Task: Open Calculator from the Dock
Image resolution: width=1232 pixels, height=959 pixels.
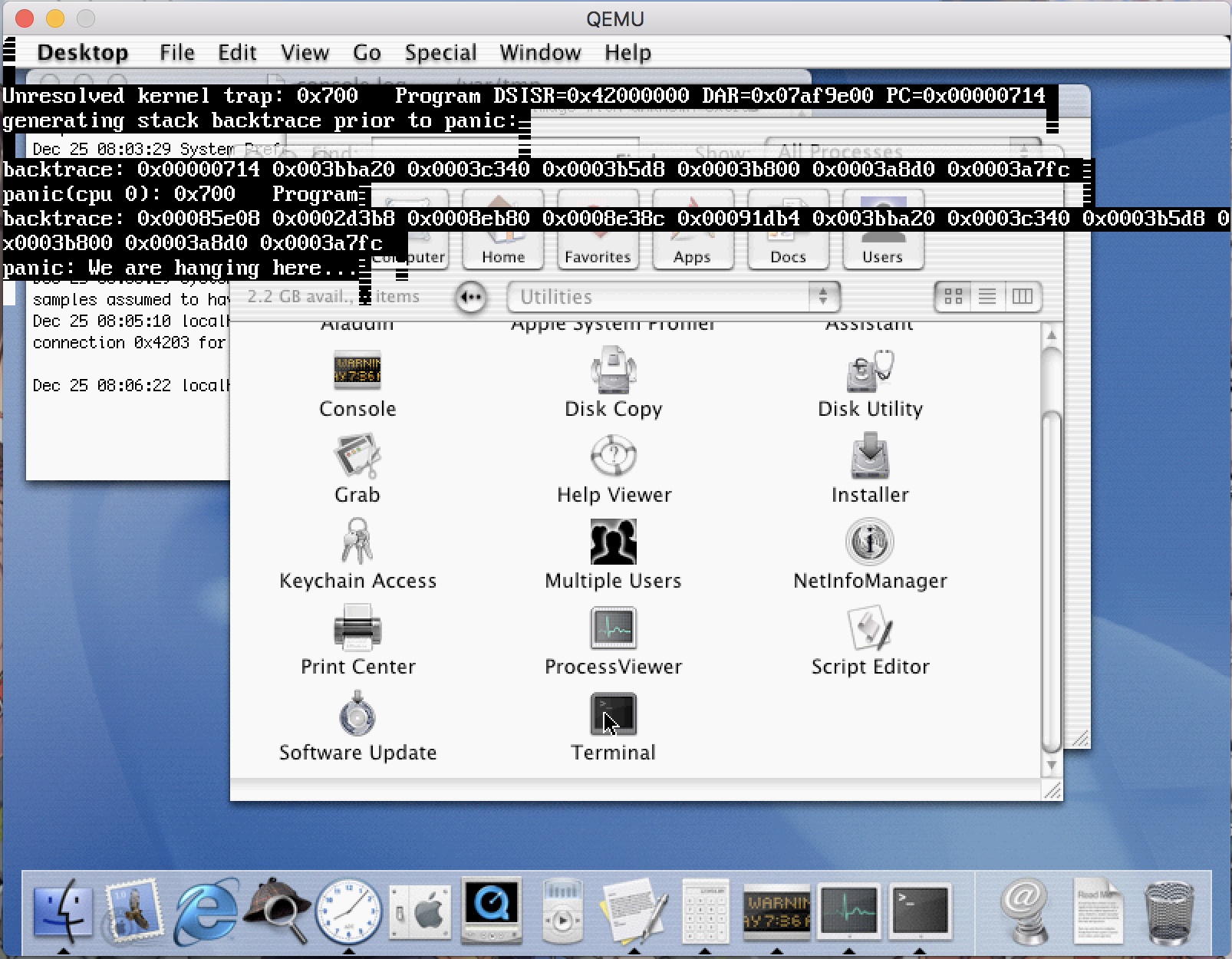Action: pyautogui.click(x=705, y=911)
